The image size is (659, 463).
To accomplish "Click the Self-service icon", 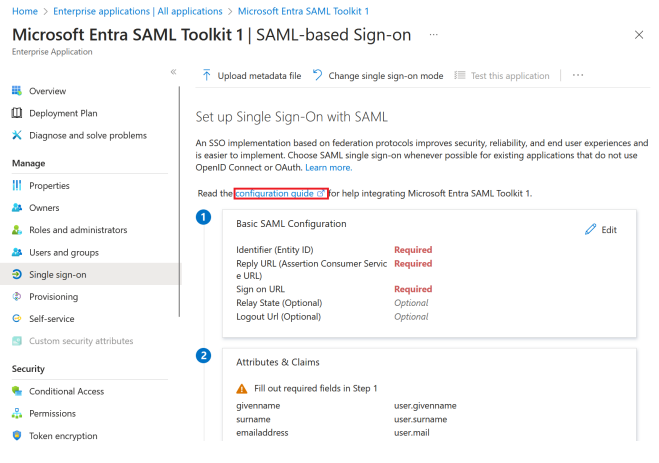I will [17, 318].
